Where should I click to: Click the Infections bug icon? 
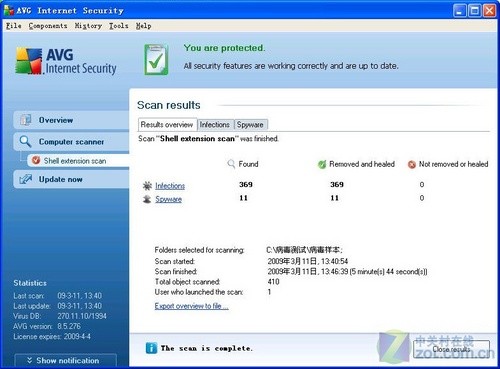click(x=147, y=186)
